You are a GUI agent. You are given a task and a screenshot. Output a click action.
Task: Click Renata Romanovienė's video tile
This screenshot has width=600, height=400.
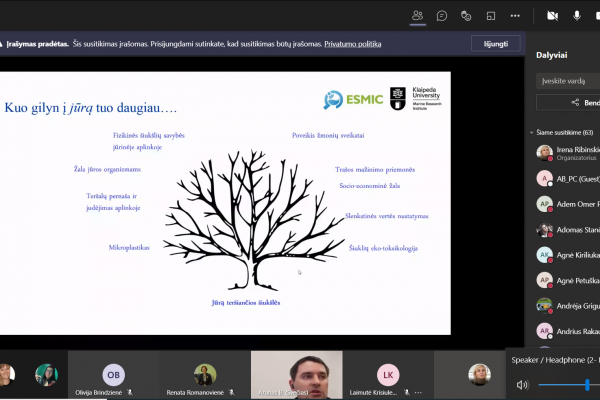205,375
